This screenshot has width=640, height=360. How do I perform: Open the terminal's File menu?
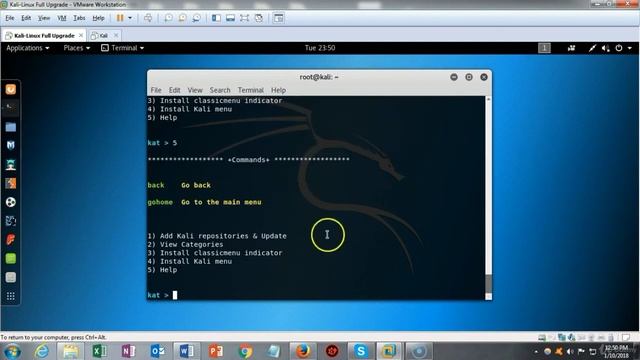156,90
